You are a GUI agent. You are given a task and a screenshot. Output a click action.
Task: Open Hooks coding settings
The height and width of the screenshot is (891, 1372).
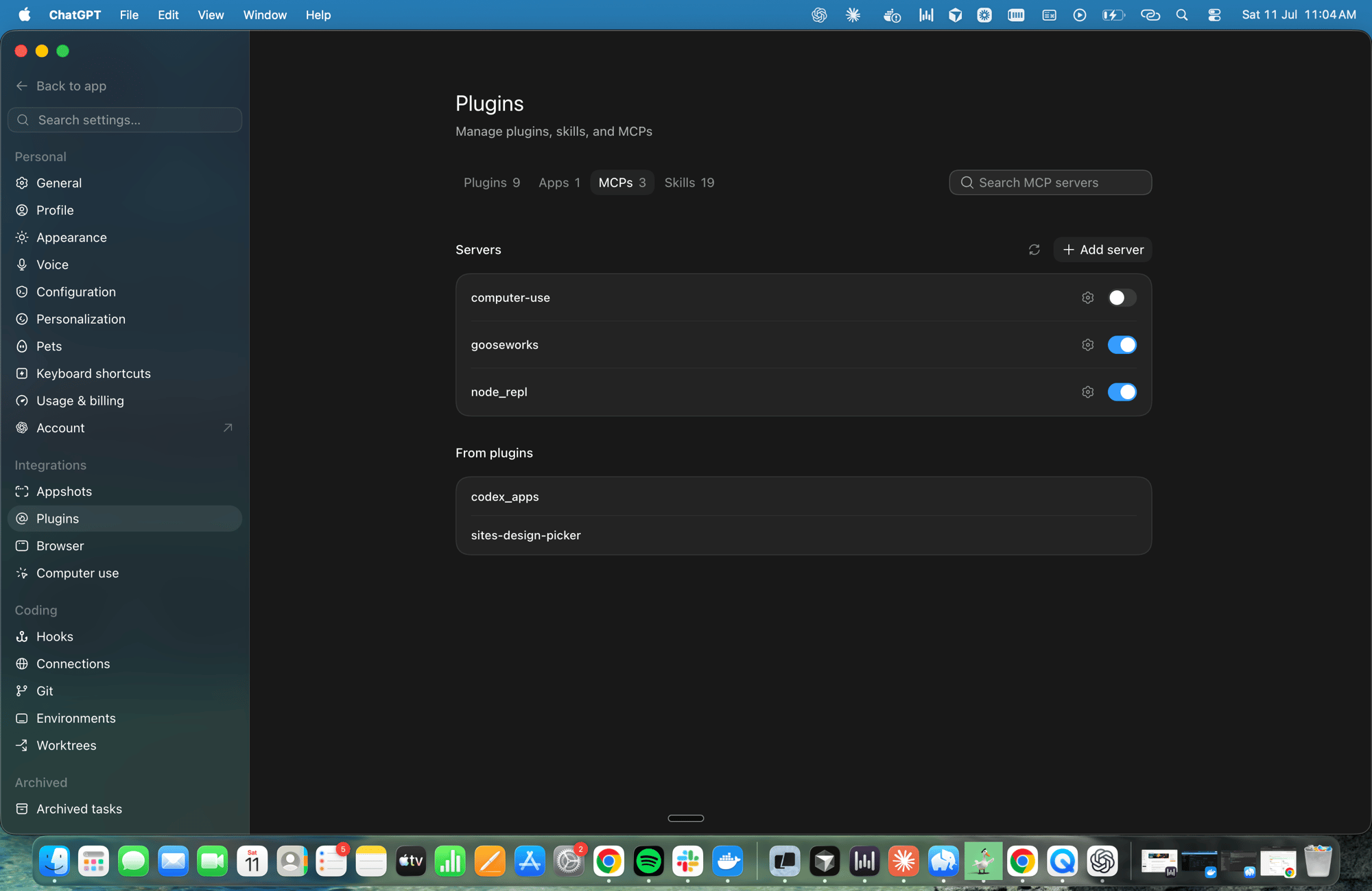(x=125, y=637)
